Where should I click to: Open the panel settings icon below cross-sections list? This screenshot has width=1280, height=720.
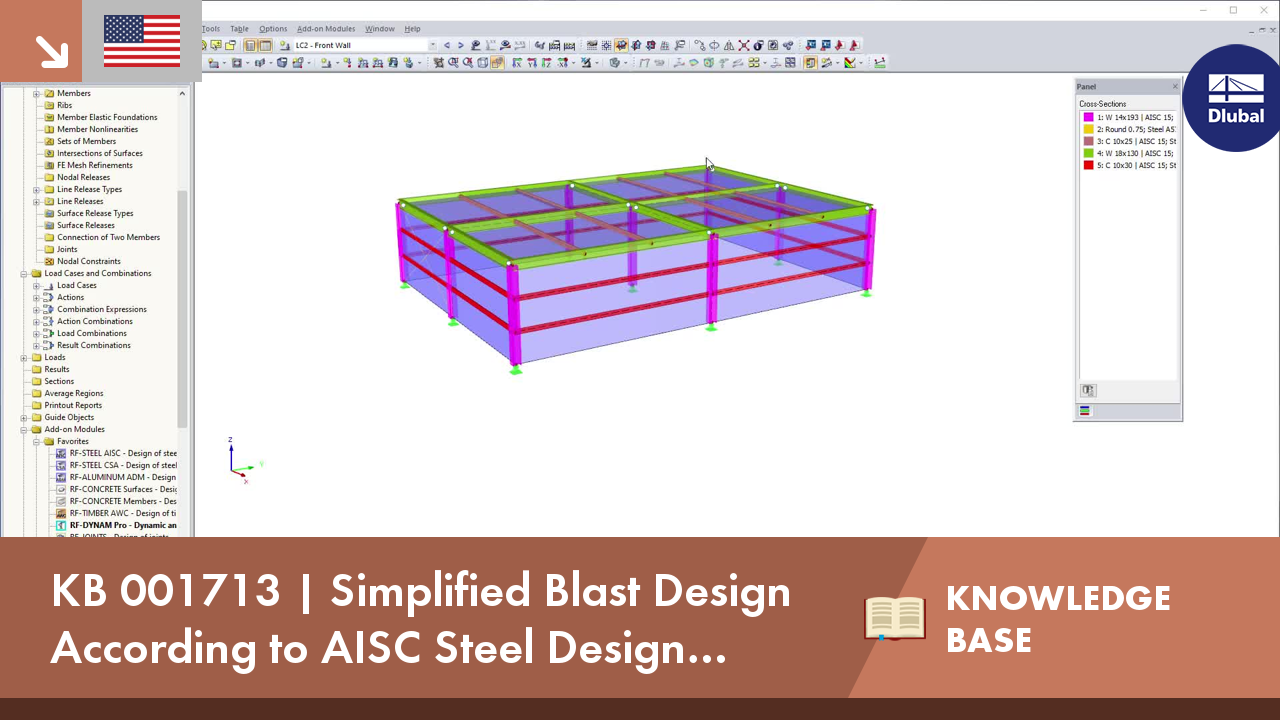tap(1088, 391)
